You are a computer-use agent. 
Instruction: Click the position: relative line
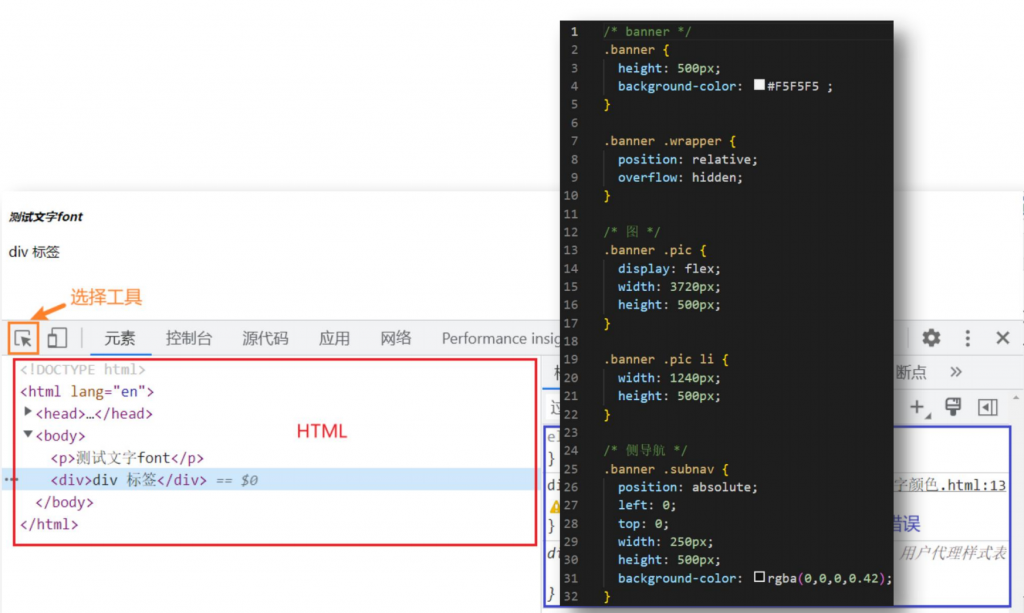[x=688, y=159]
